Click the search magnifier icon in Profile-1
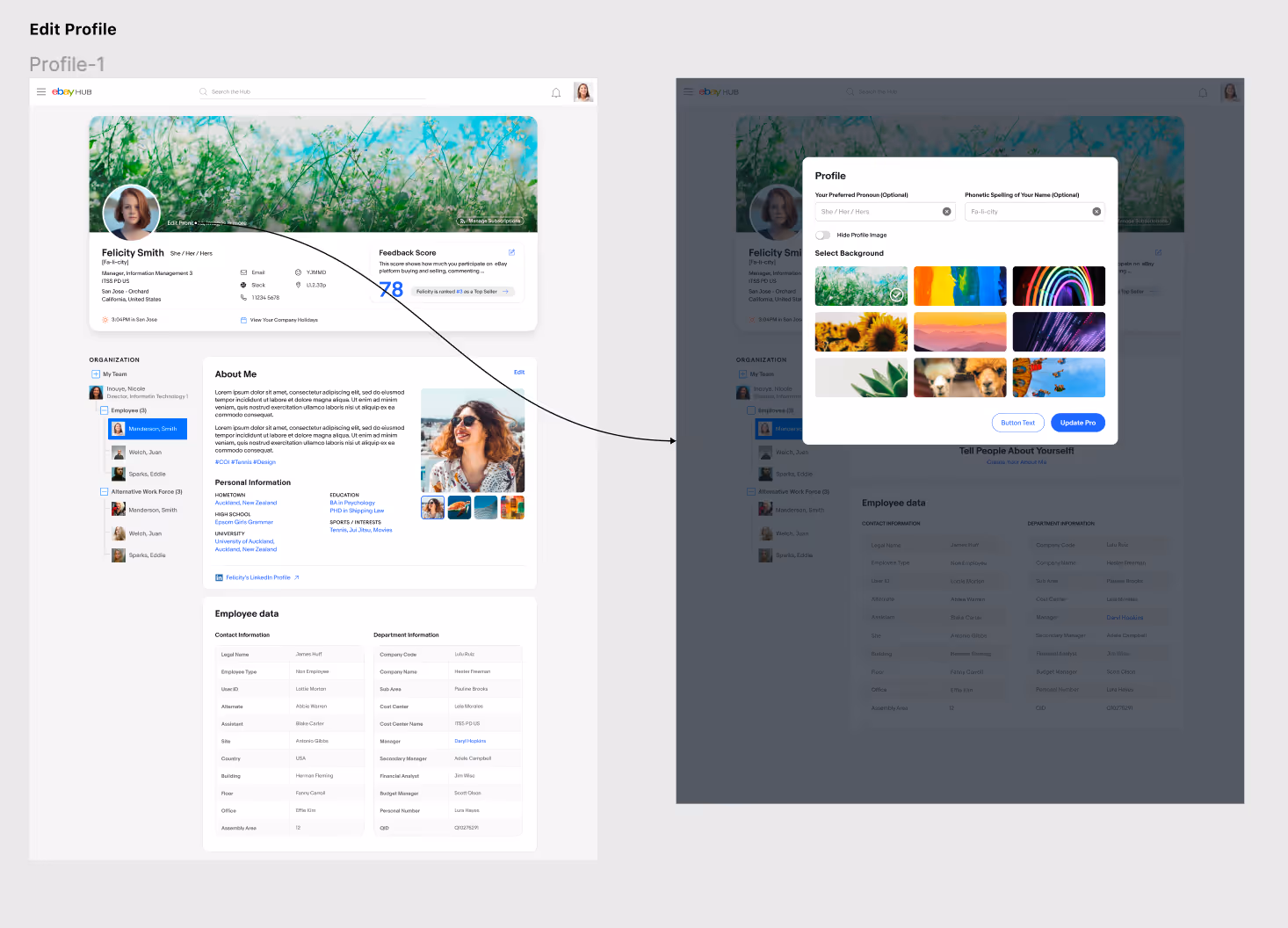The image size is (1288, 928). [203, 91]
